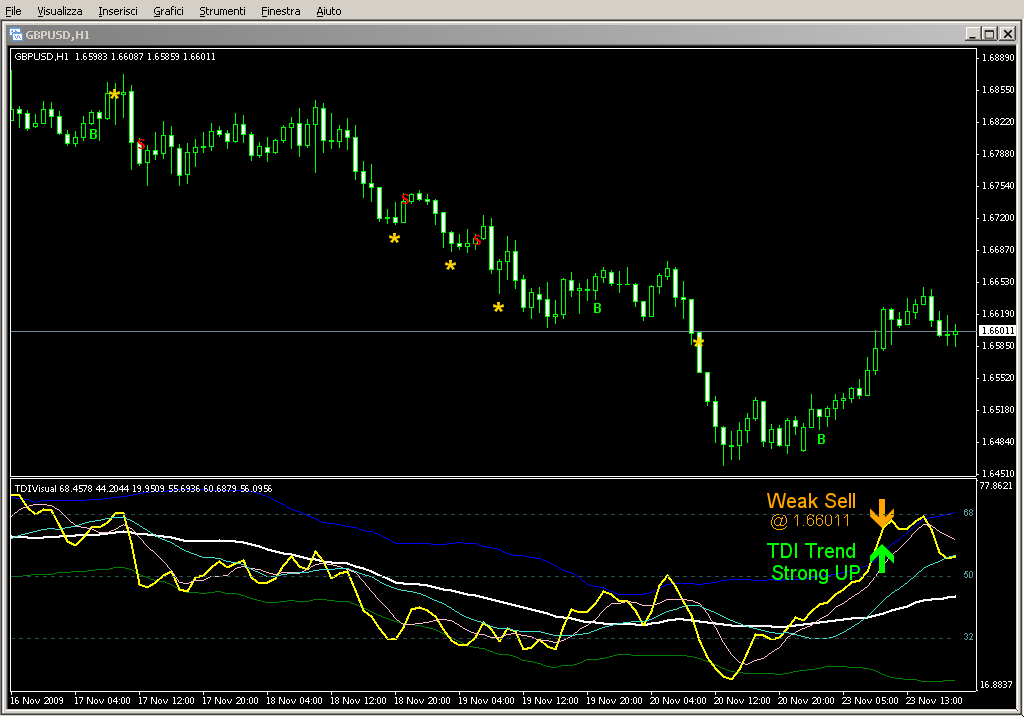Click the level 68 label in indicator
This screenshot has width=1024, height=717.
[x=968, y=513]
